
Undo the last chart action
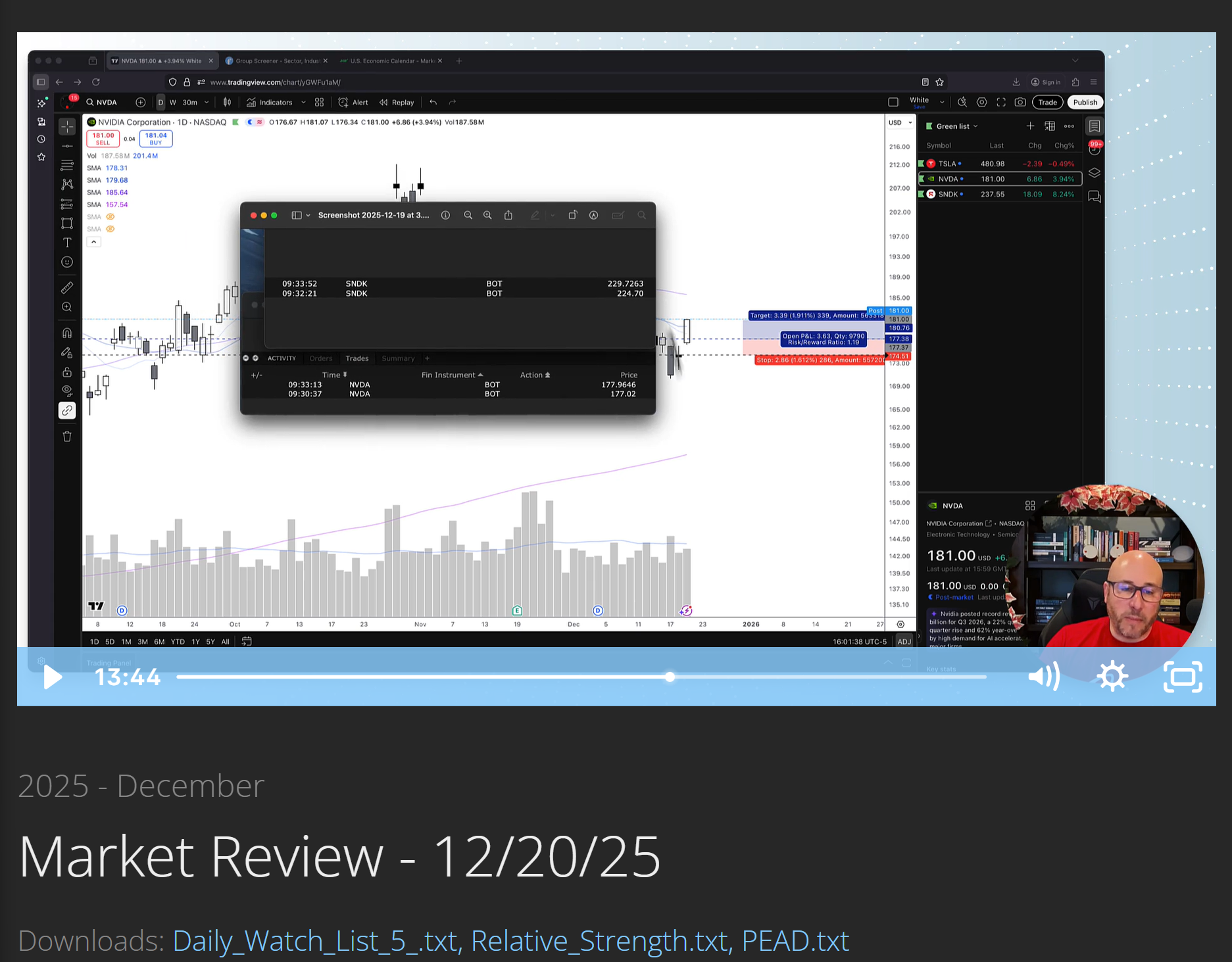[x=433, y=103]
